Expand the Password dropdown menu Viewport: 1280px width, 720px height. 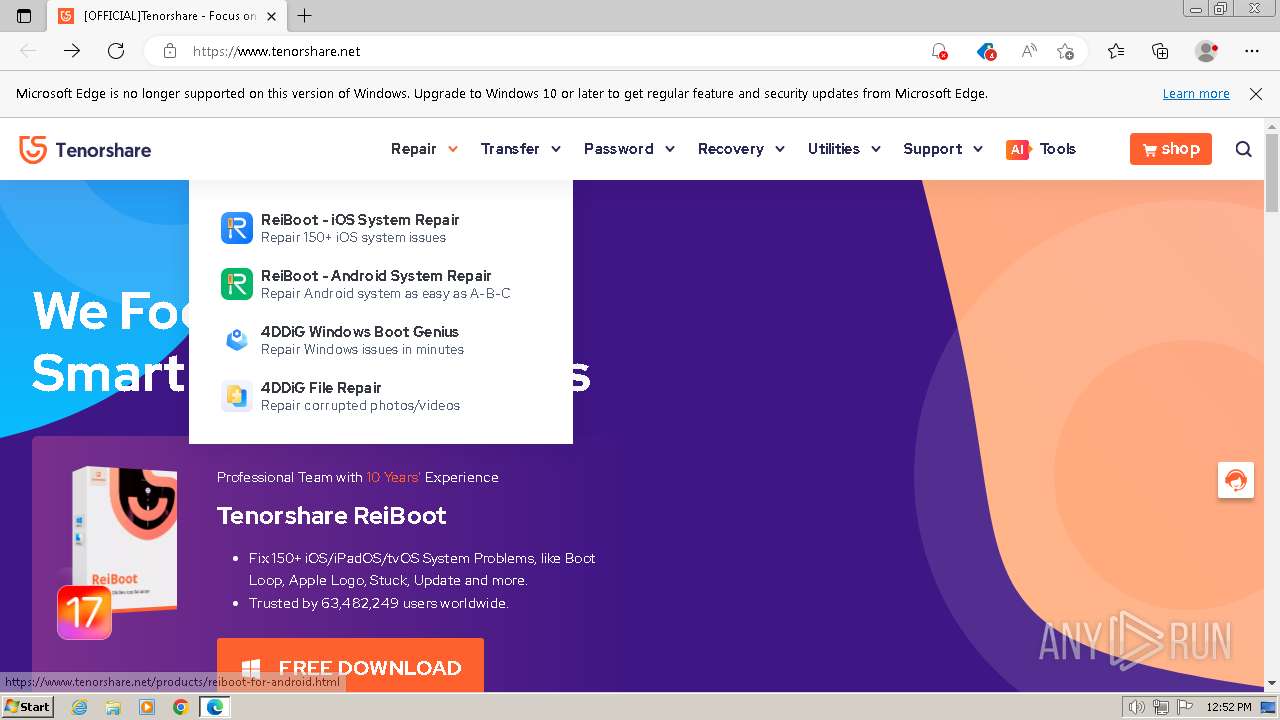coord(629,149)
